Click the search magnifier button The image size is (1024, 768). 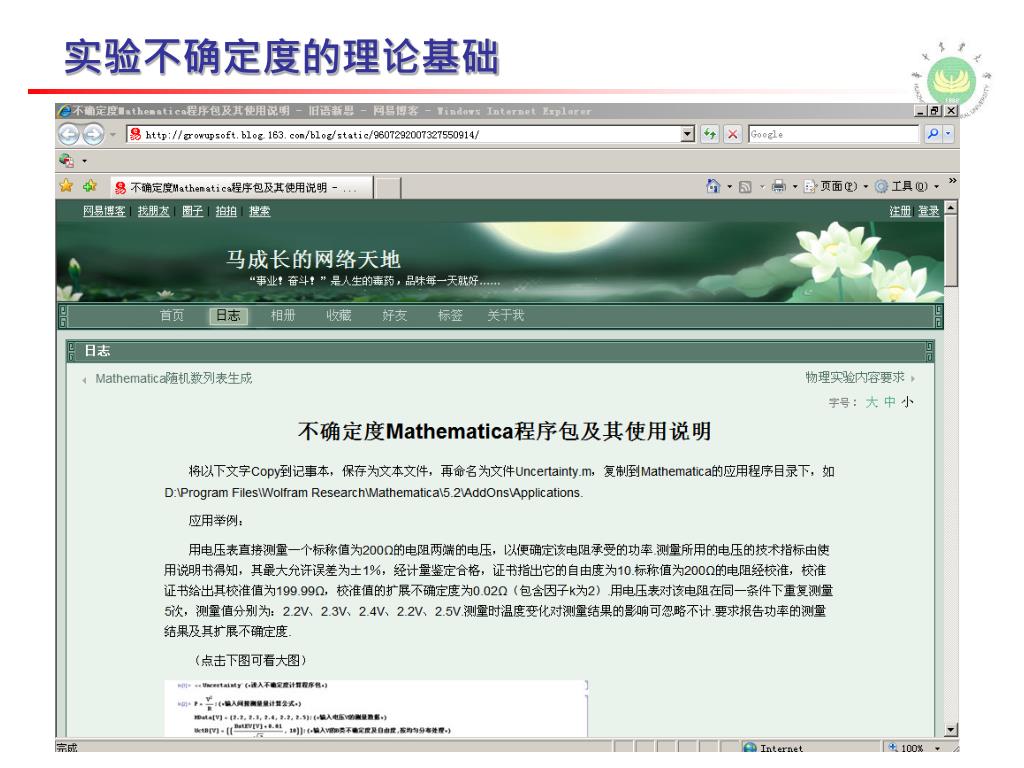coord(933,135)
